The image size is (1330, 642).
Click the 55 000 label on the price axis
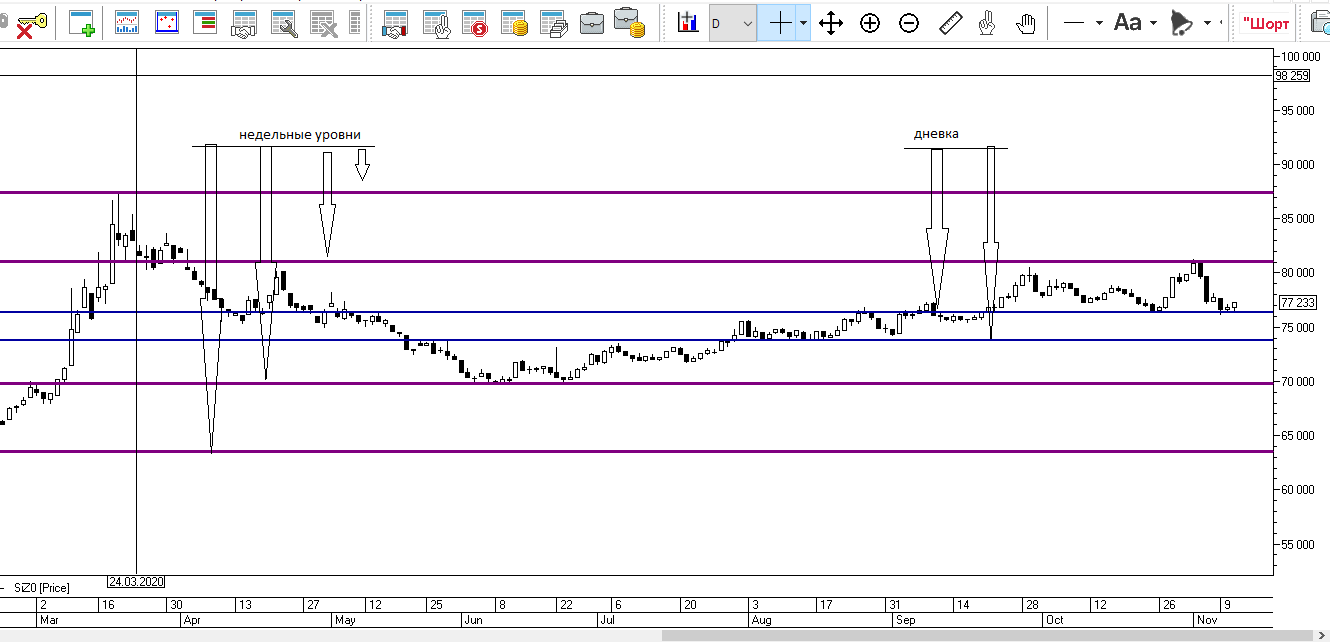(x=1298, y=544)
